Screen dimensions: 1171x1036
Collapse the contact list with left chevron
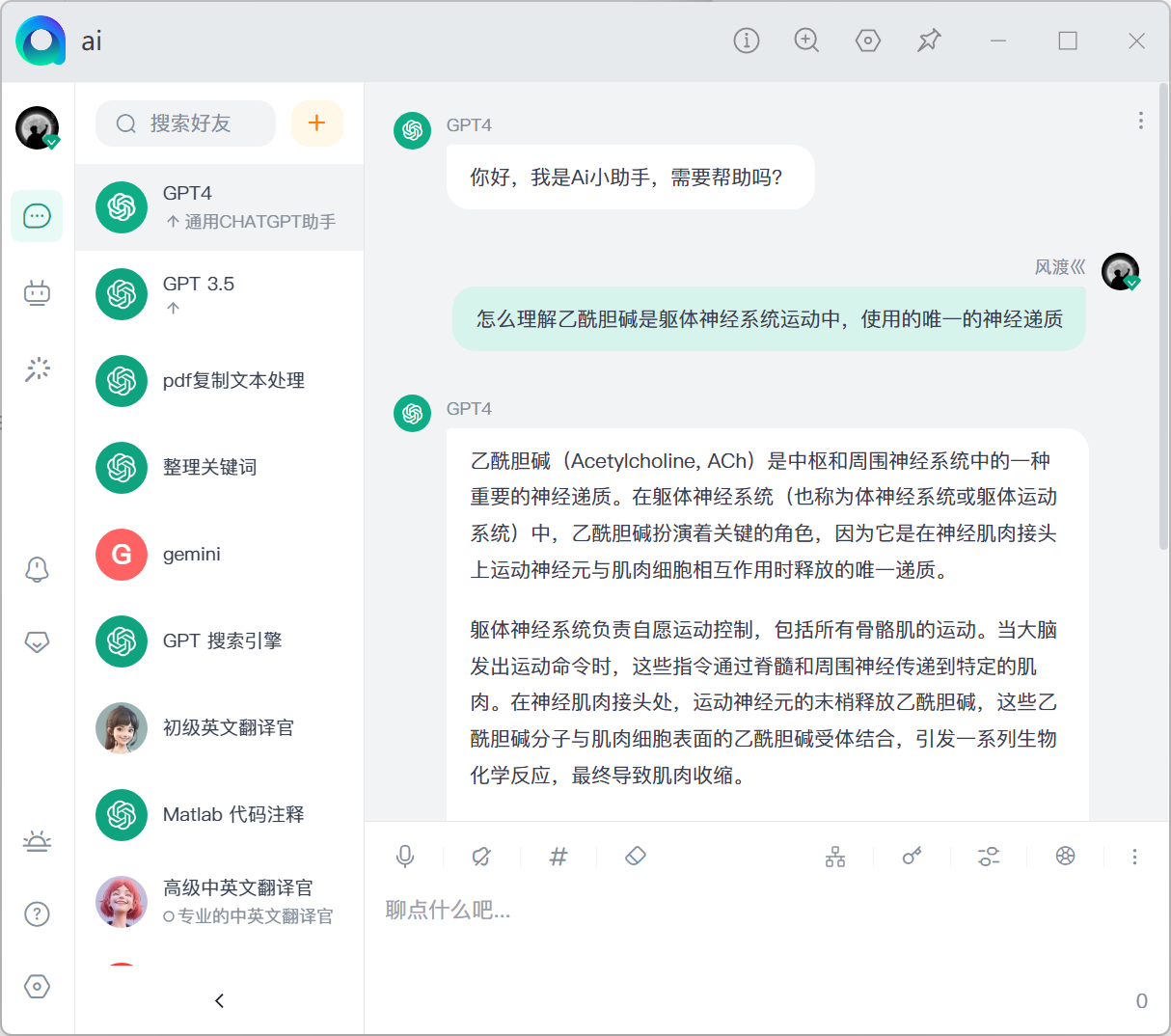[219, 1000]
